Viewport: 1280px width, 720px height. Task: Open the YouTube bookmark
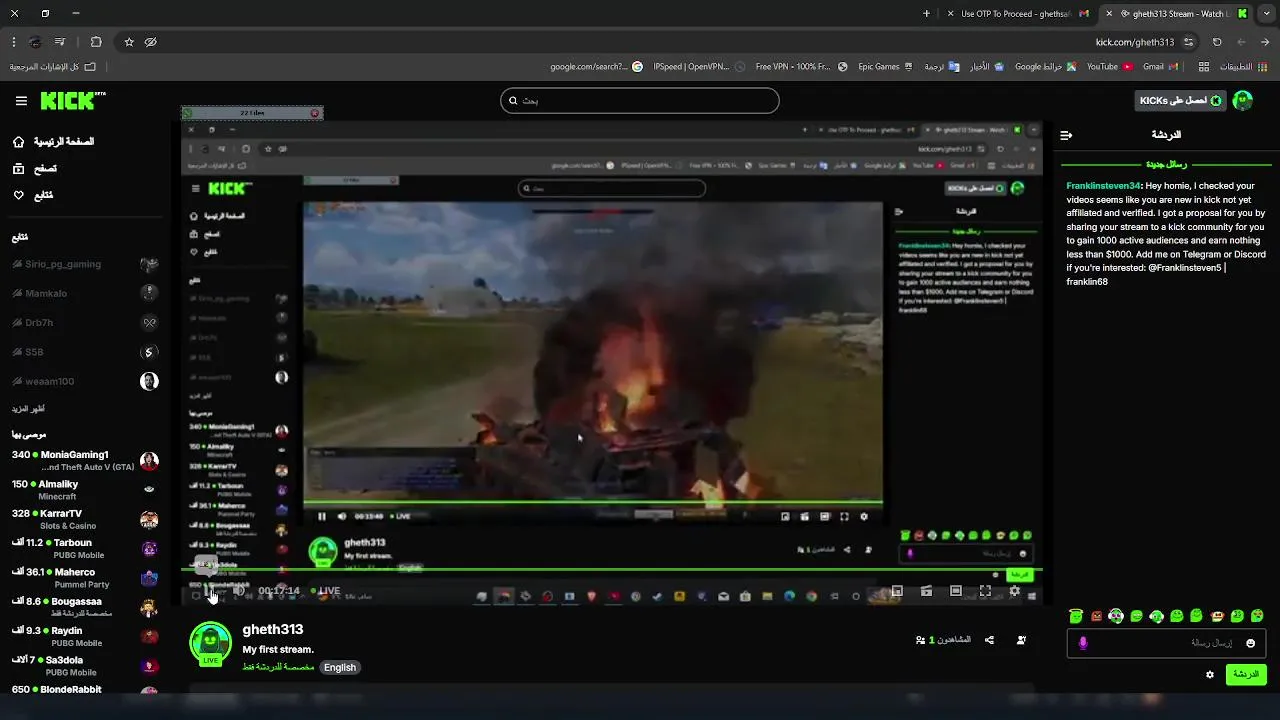click(1110, 67)
